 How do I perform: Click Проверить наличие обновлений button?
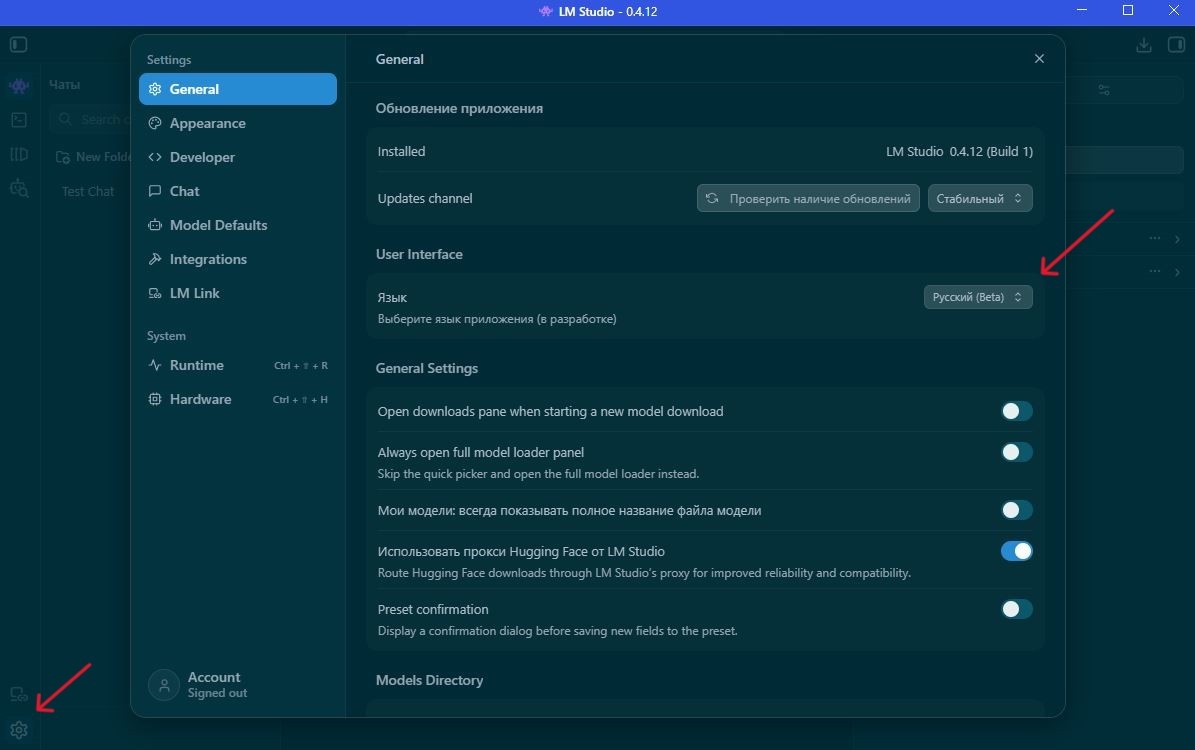[x=808, y=198]
